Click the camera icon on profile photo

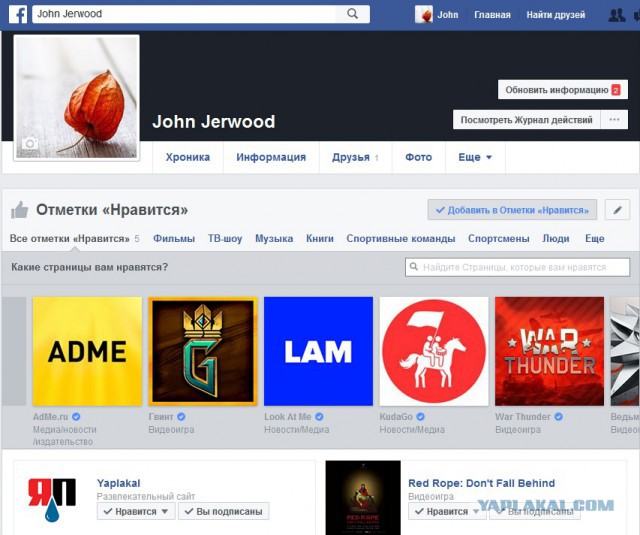tap(30, 144)
